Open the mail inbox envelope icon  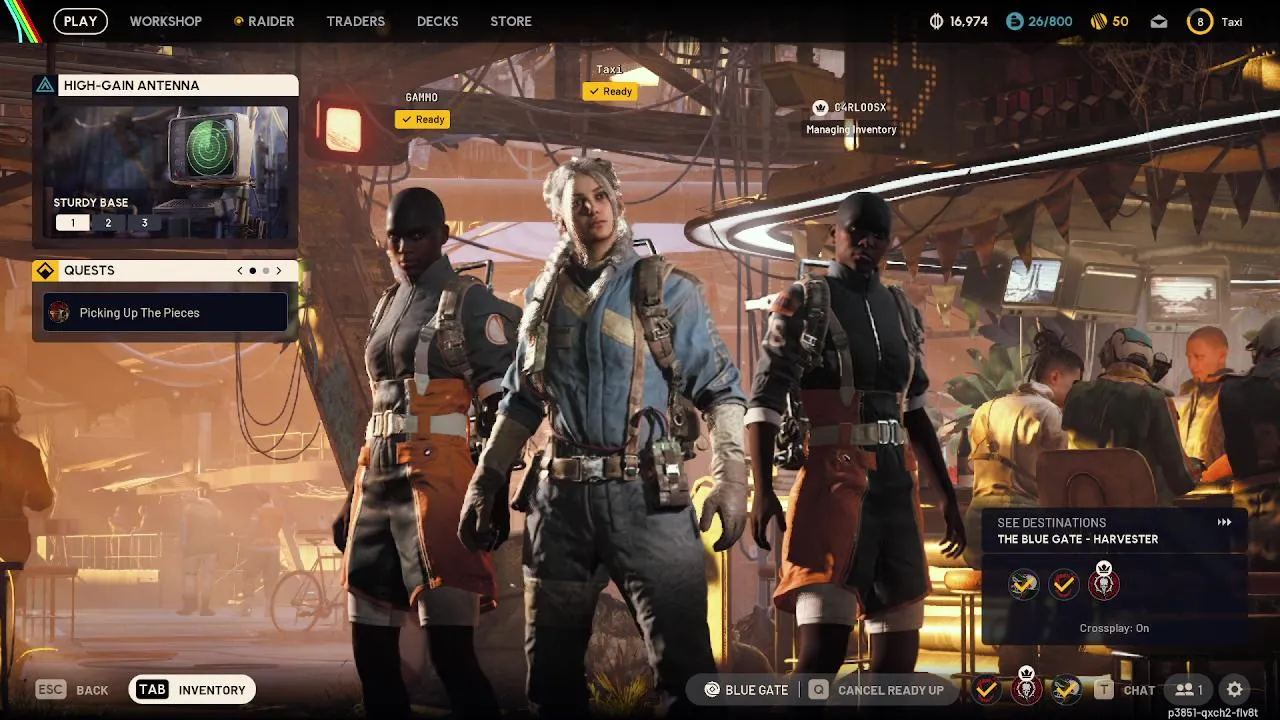[1159, 21]
